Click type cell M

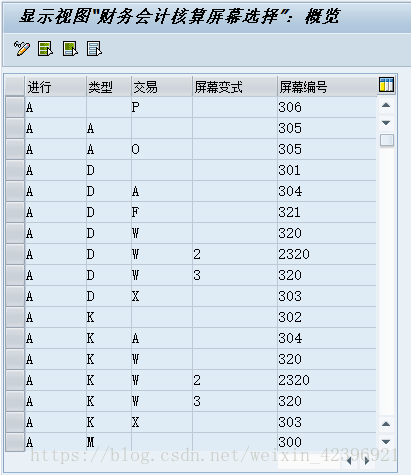109,442
